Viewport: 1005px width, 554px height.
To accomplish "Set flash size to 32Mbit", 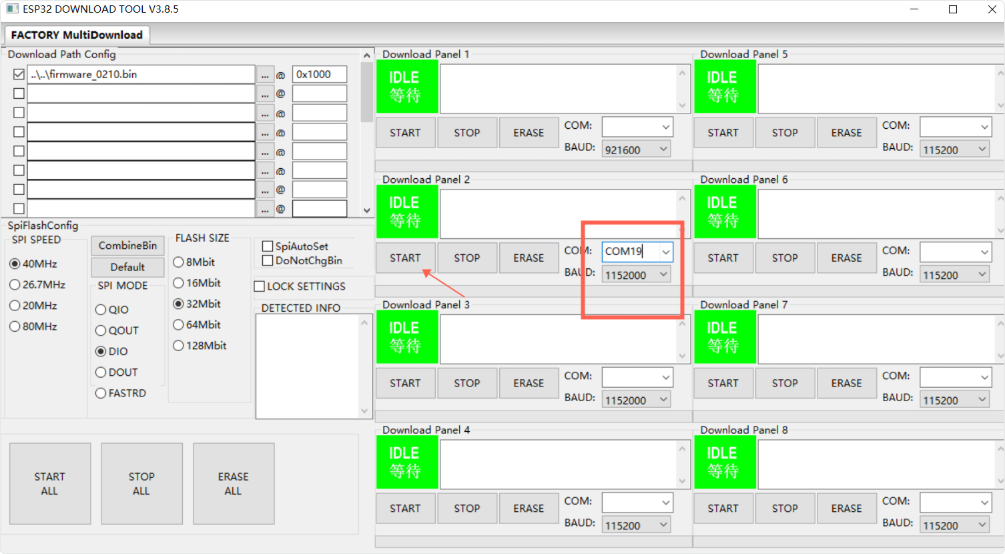I will (x=179, y=304).
